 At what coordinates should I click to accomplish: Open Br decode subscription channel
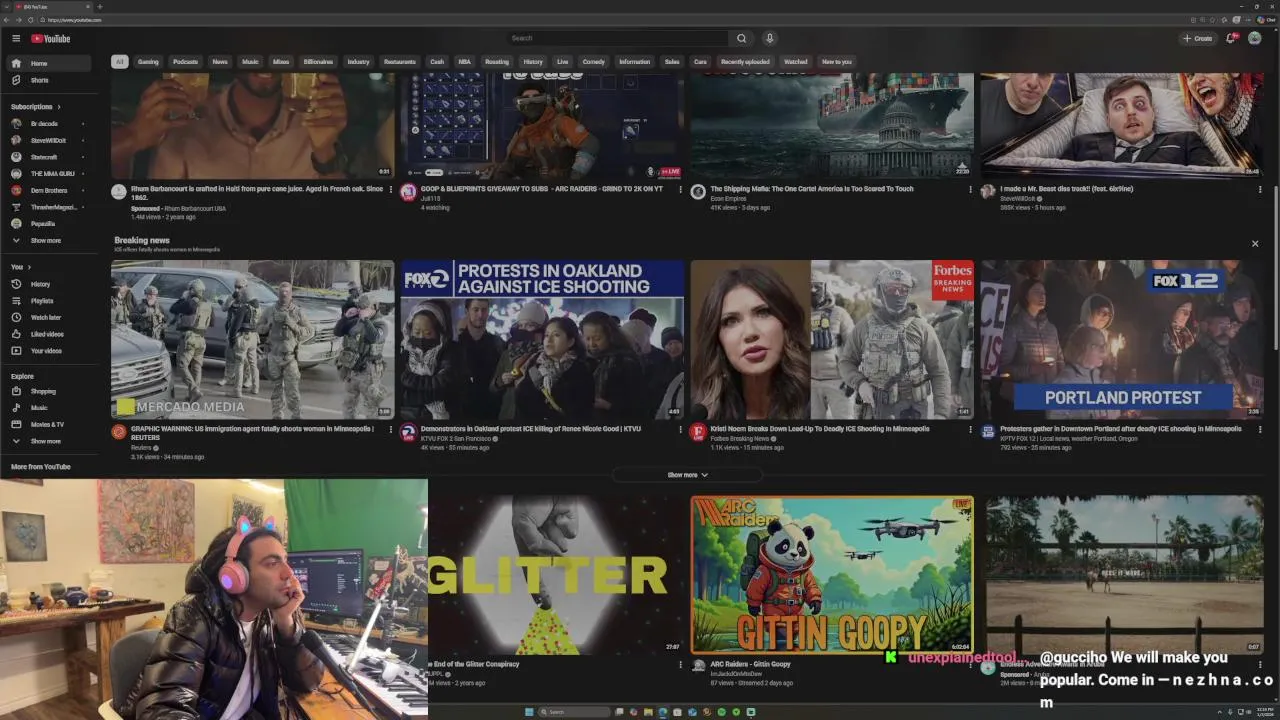coord(50,124)
